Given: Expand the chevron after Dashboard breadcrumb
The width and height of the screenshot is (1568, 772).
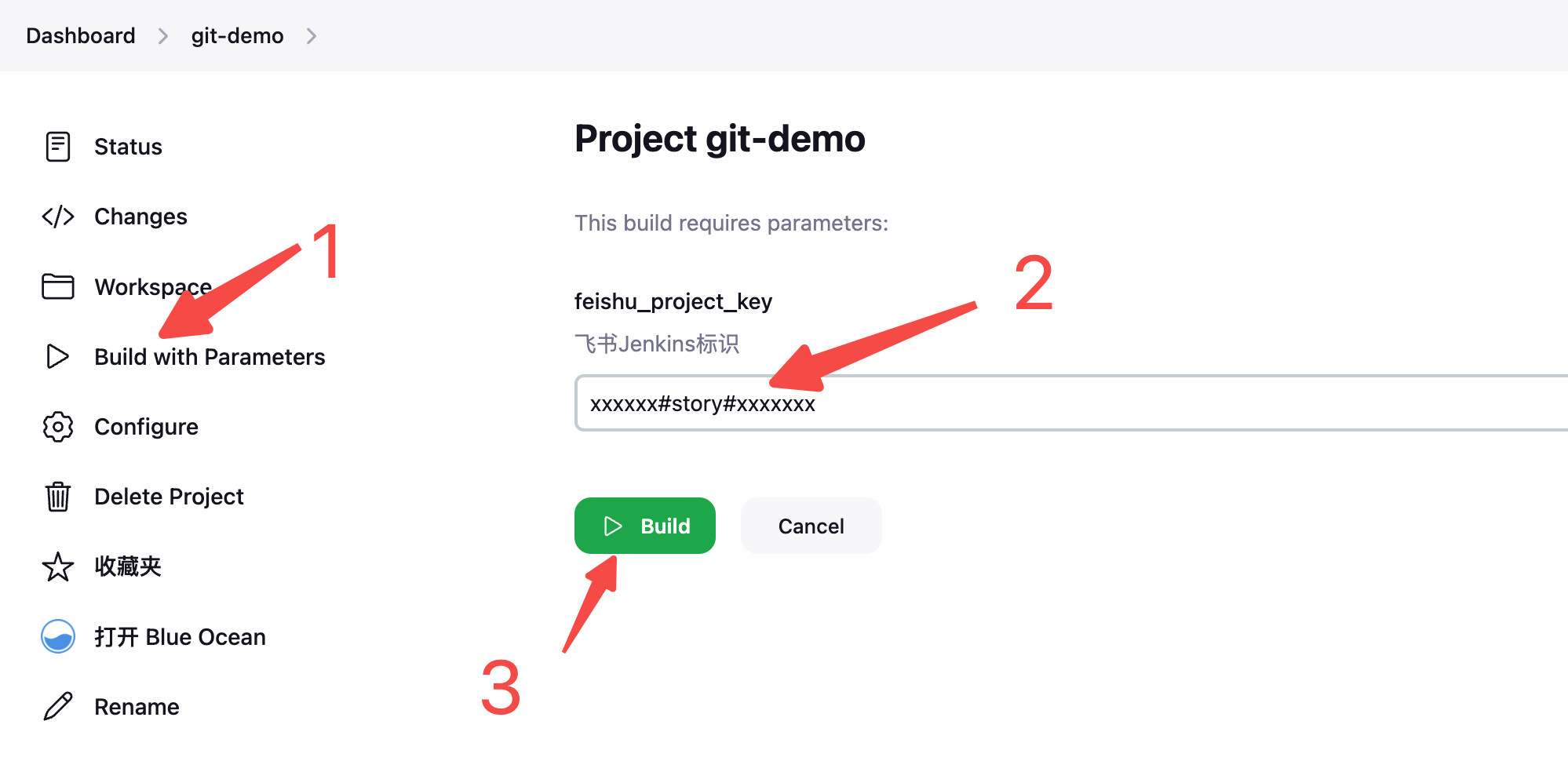Looking at the screenshot, I should [x=163, y=36].
